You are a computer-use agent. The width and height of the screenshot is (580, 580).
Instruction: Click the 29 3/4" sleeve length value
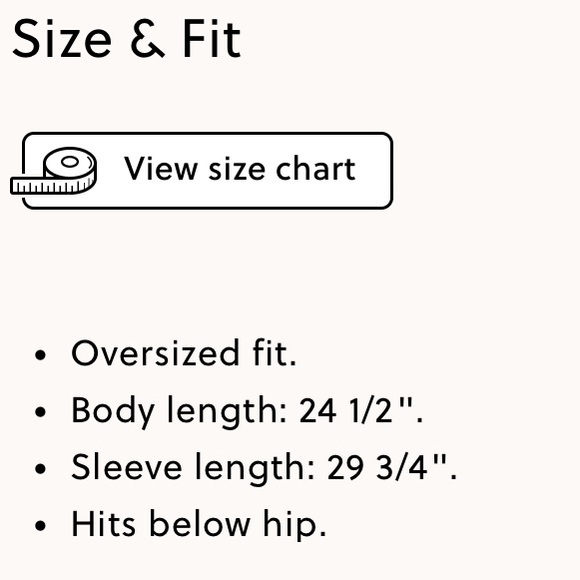point(392,467)
